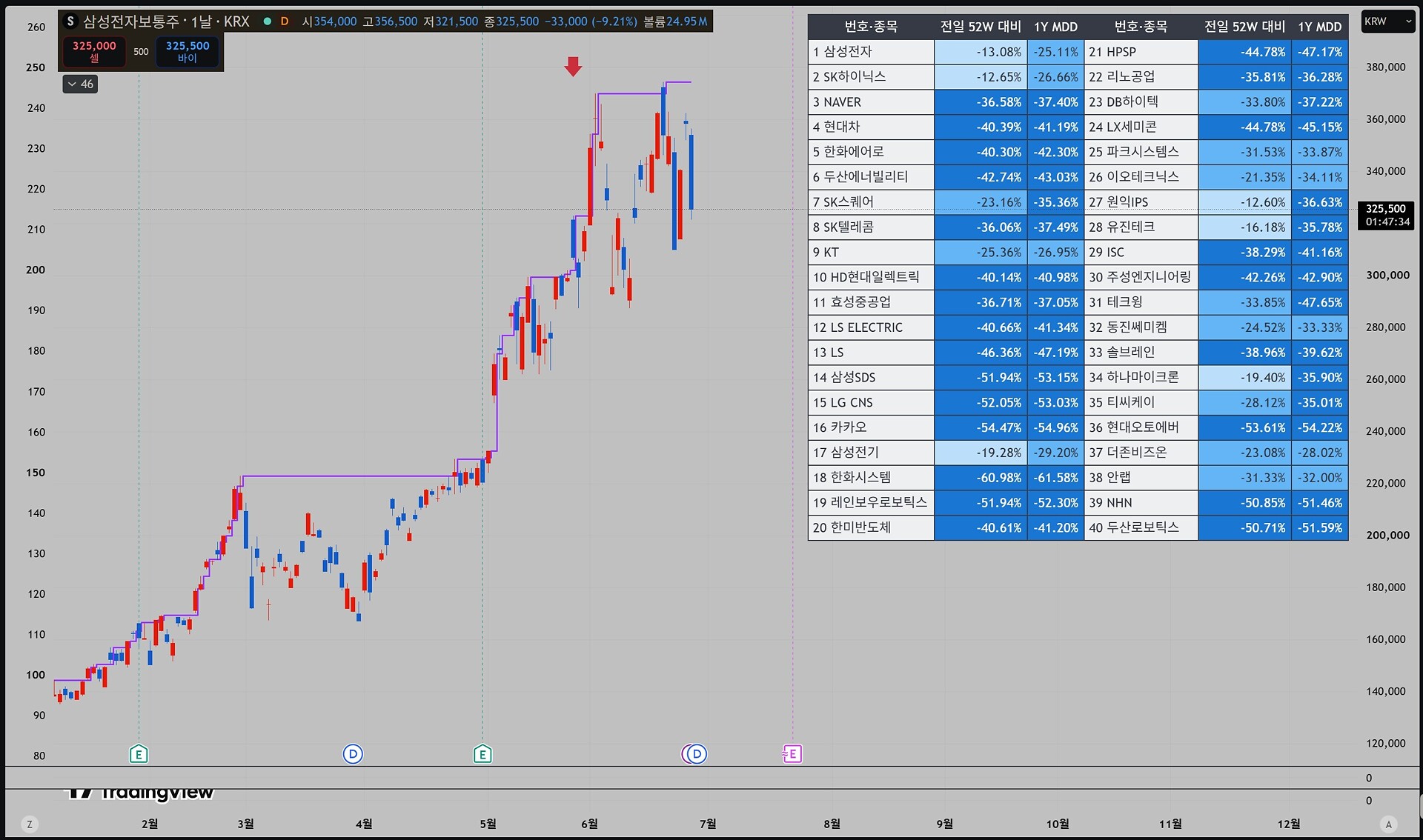The image size is (1423, 840).
Task: Select the 40 두산로보틱스 table cell
Action: 1141,527
